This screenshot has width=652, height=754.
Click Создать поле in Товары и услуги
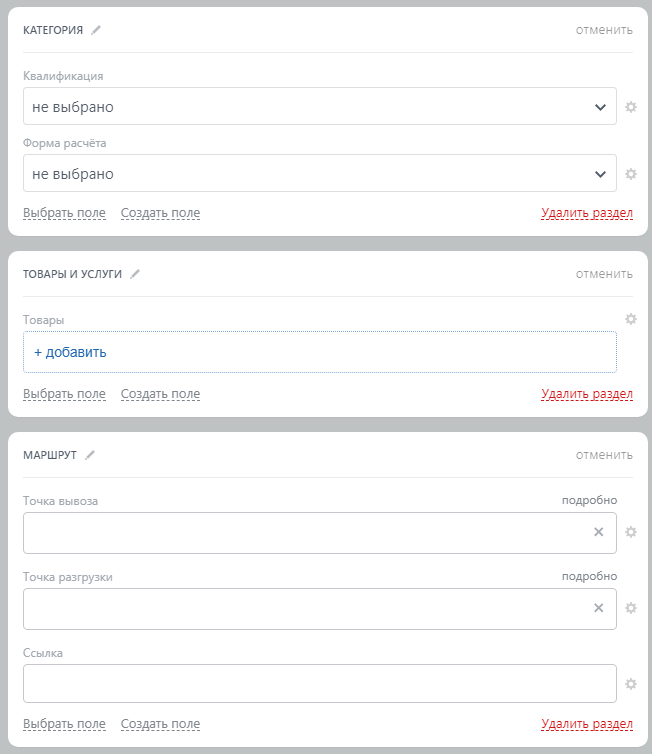[x=160, y=394]
